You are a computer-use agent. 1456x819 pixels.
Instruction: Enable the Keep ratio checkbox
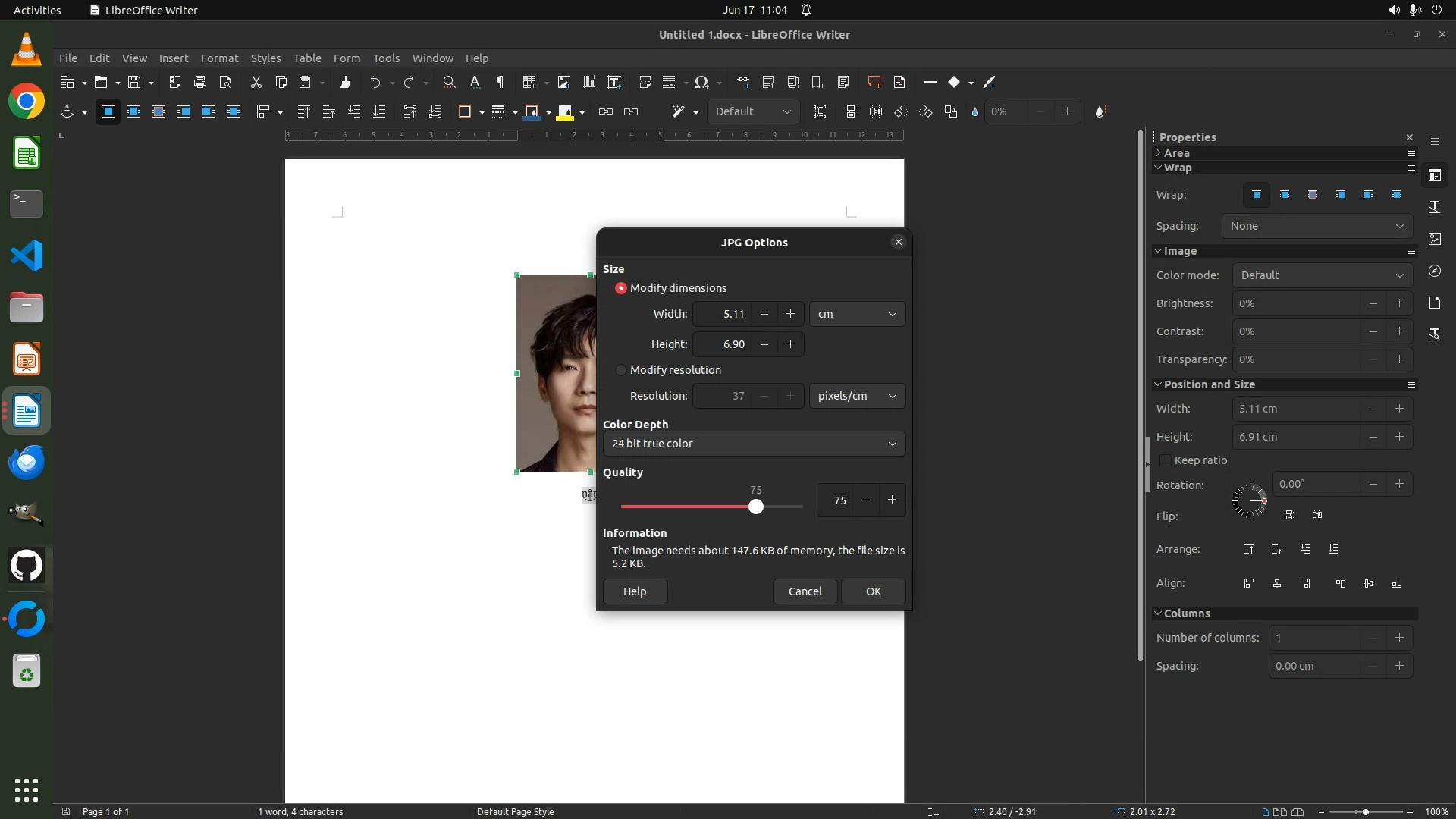coord(1166,460)
